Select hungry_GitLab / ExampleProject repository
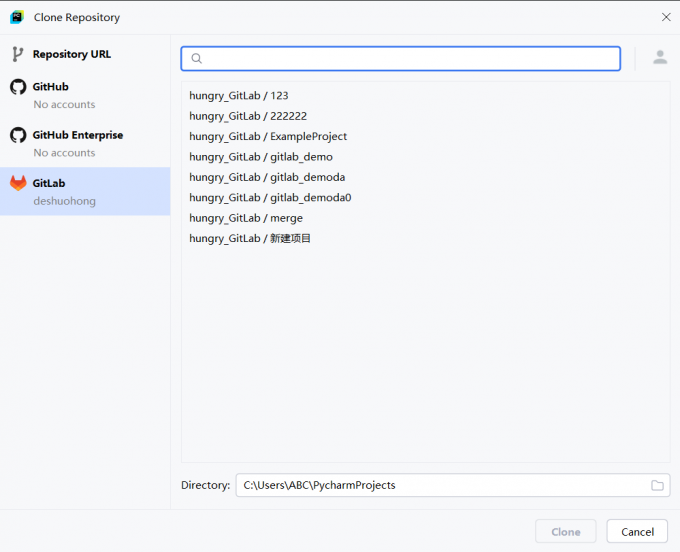Viewport: 680px width, 552px height. [x=268, y=136]
